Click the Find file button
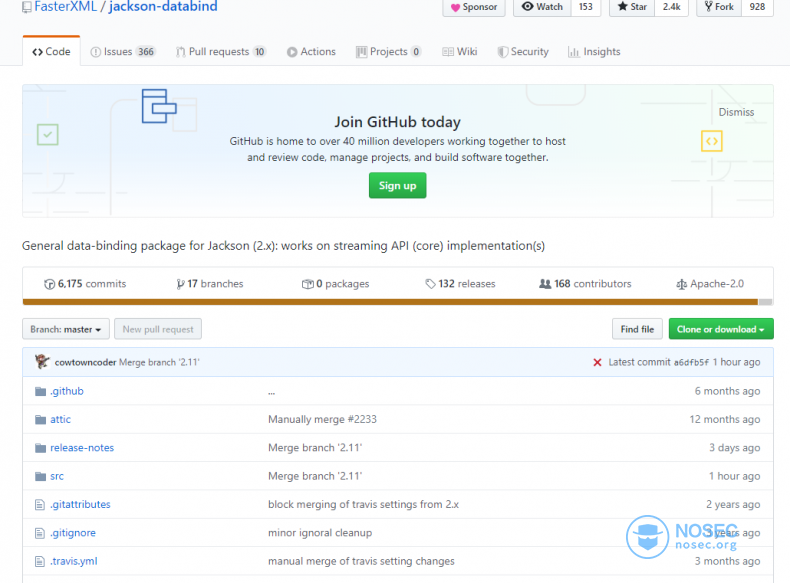This screenshot has width=790, height=583. point(637,329)
